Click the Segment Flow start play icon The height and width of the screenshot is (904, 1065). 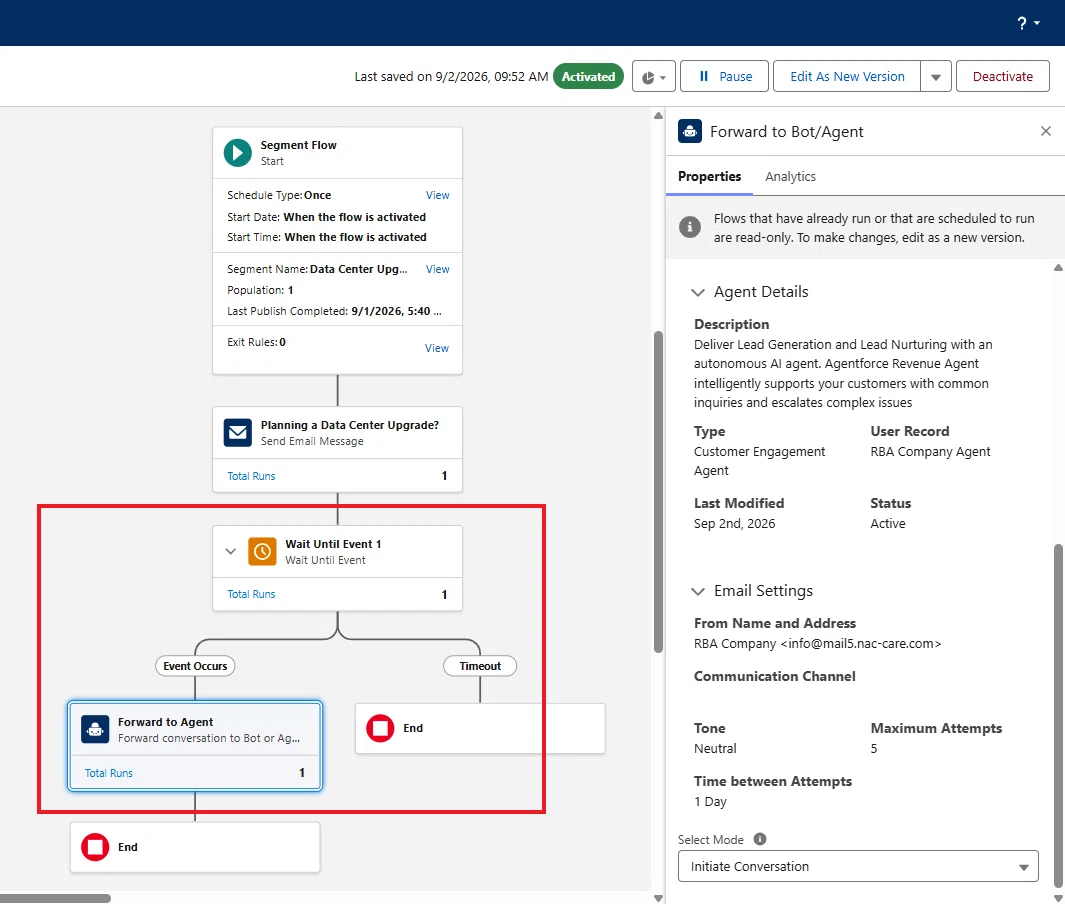coord(238,153)
